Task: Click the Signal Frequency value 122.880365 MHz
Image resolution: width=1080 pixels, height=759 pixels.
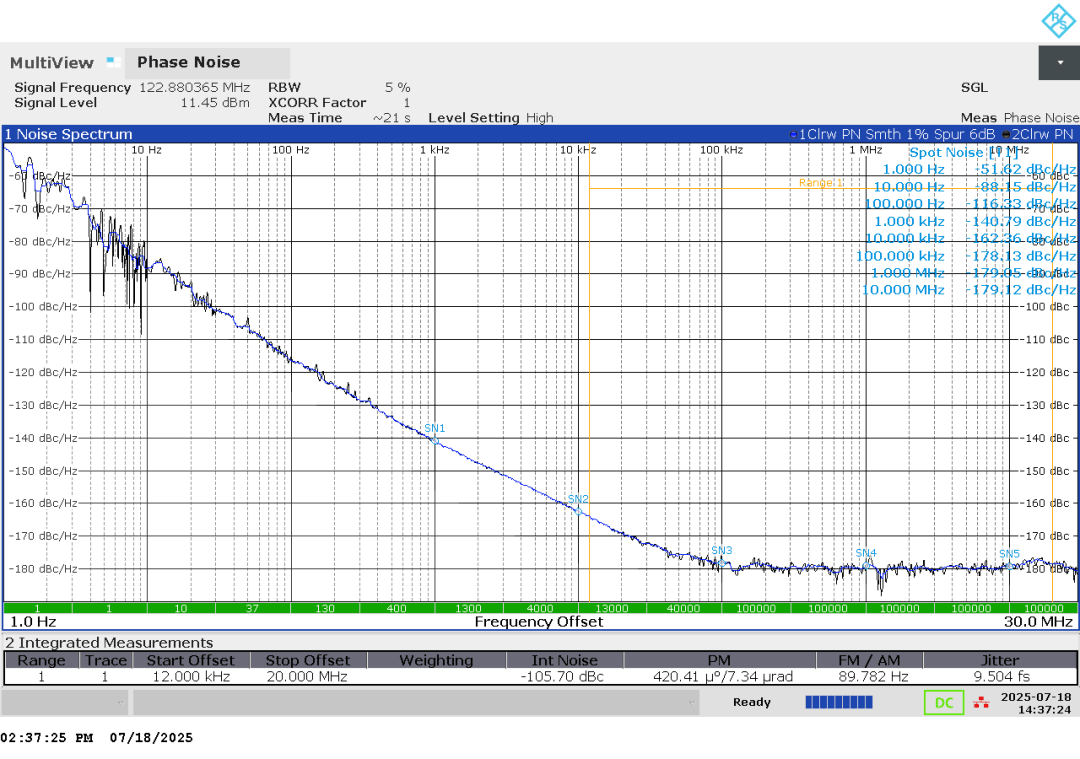Action: (x=193, y=87)
